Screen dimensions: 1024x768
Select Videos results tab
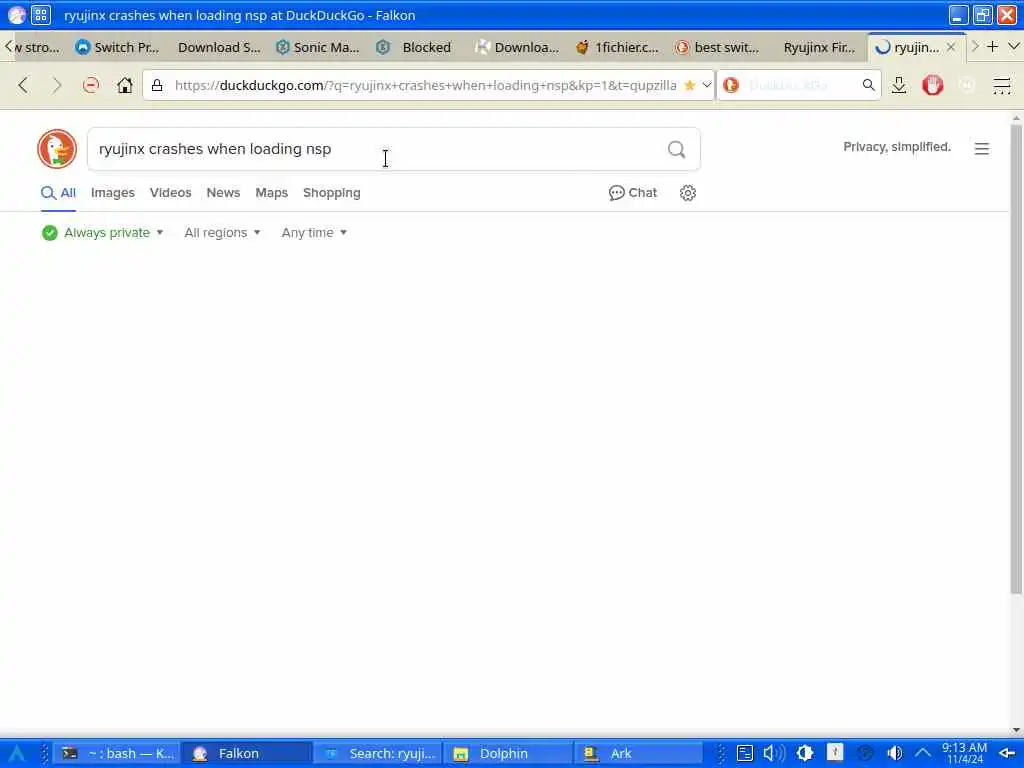click(170, 193)
